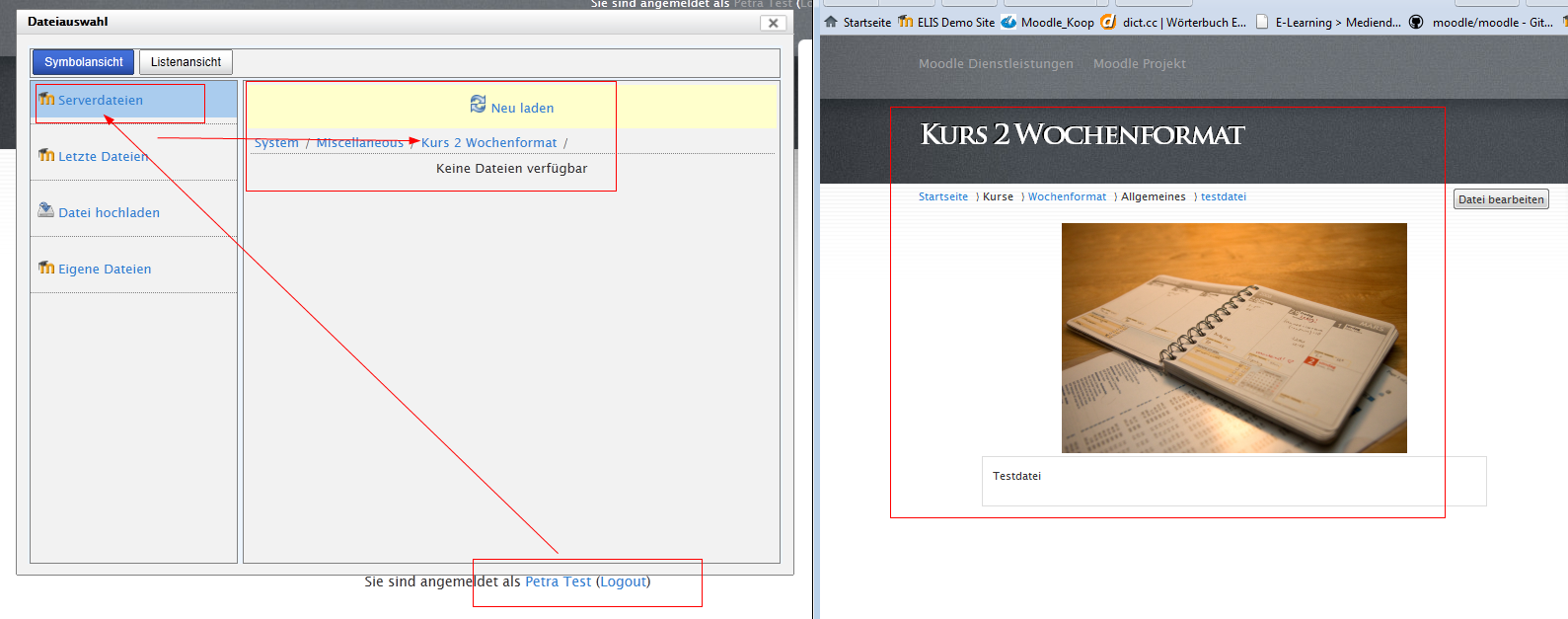Switch to Symbolansicht view
The image size is (1568, 619).
[x=84, y=62]
